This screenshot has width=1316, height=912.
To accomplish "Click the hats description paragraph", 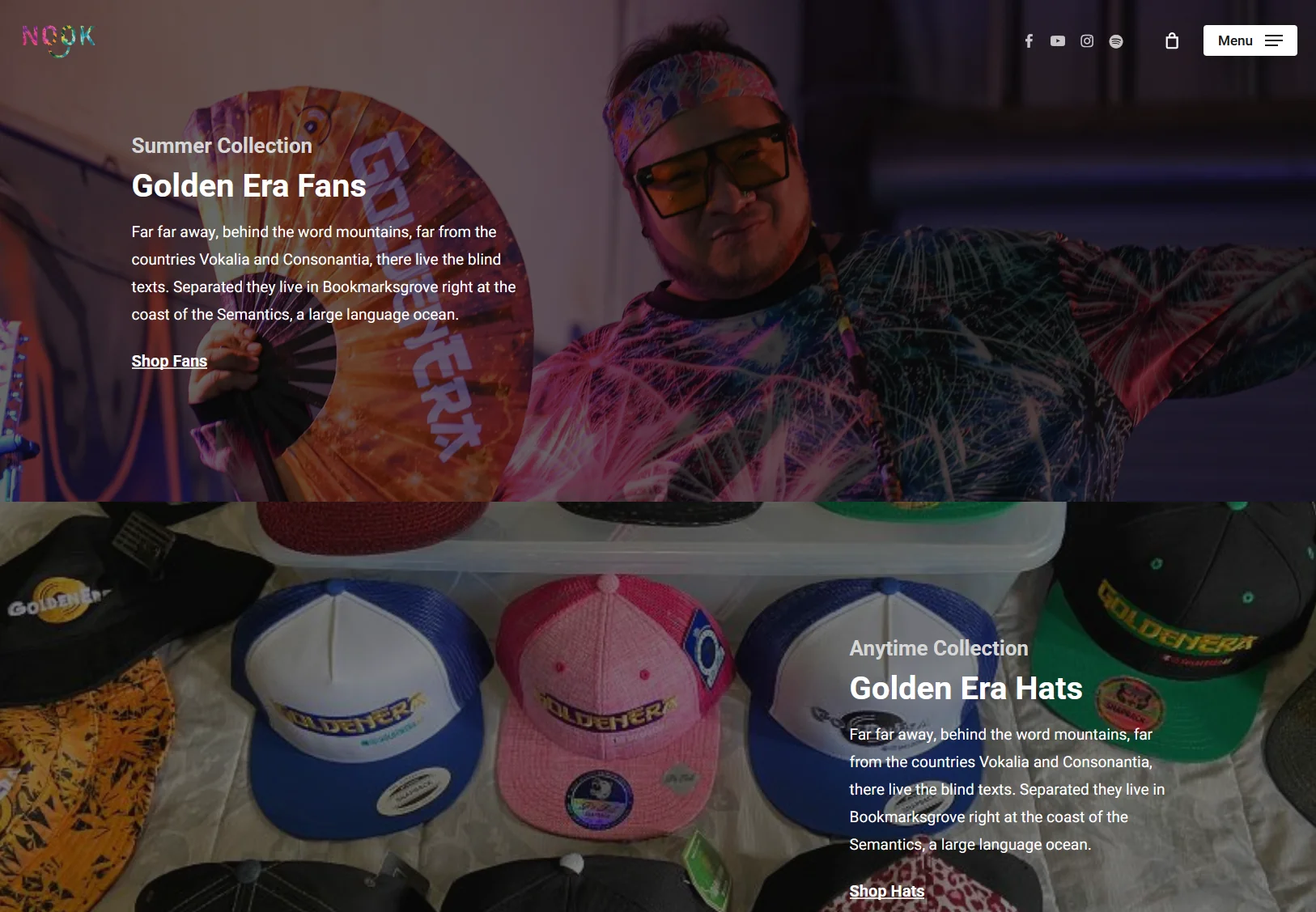I will [1007, 789].
